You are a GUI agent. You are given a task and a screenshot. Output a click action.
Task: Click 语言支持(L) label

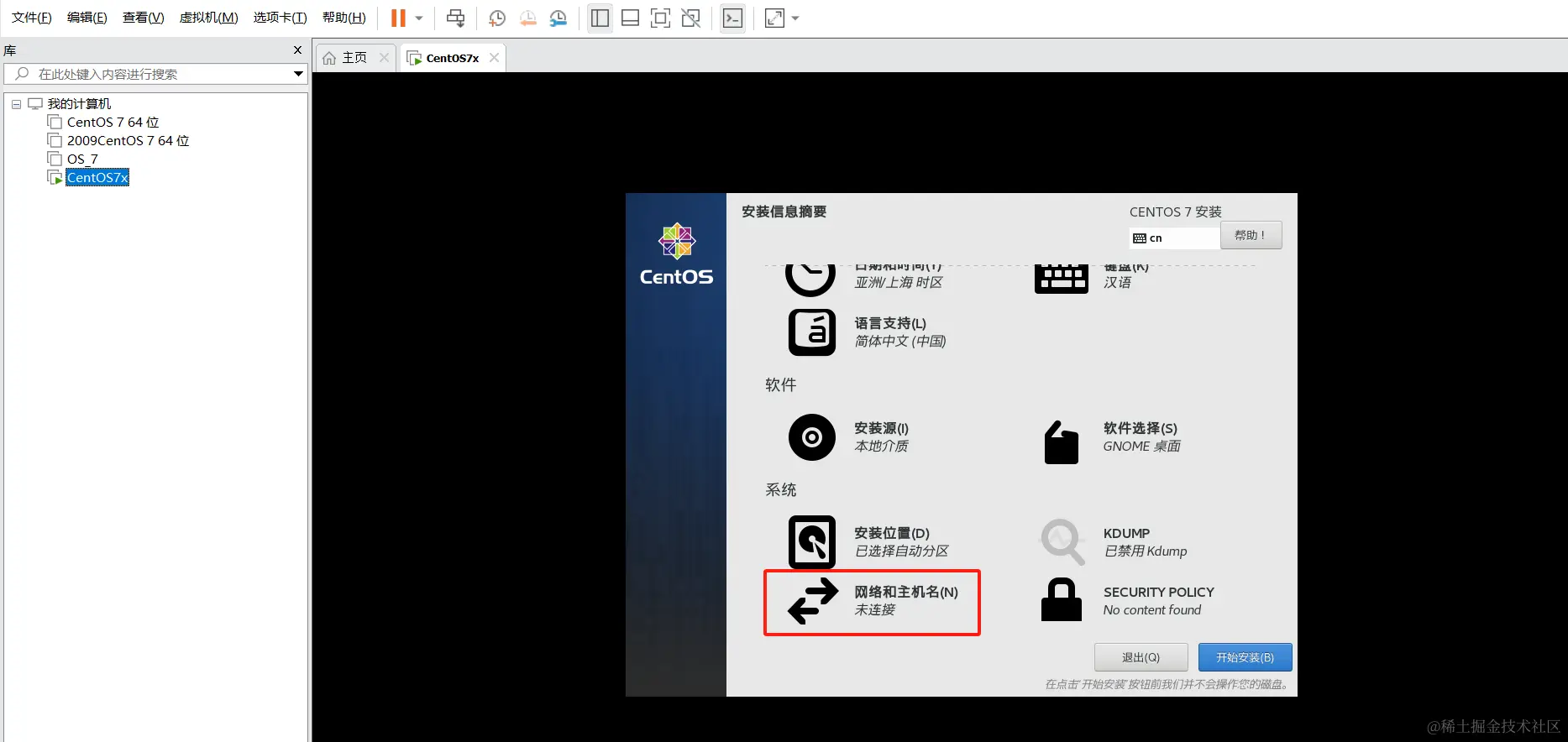pyautogui.click(x=890, y=323)
